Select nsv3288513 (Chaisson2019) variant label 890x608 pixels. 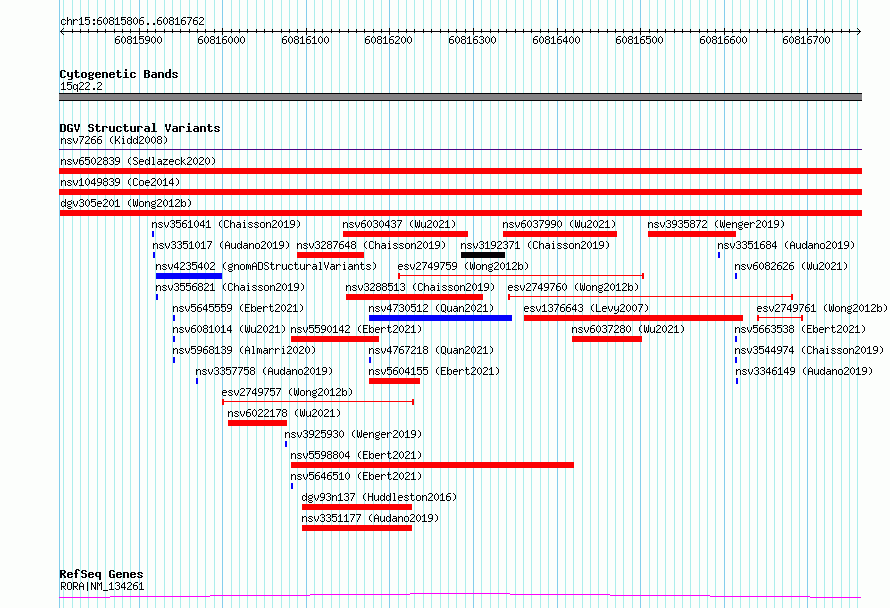(x=420, y=287)
